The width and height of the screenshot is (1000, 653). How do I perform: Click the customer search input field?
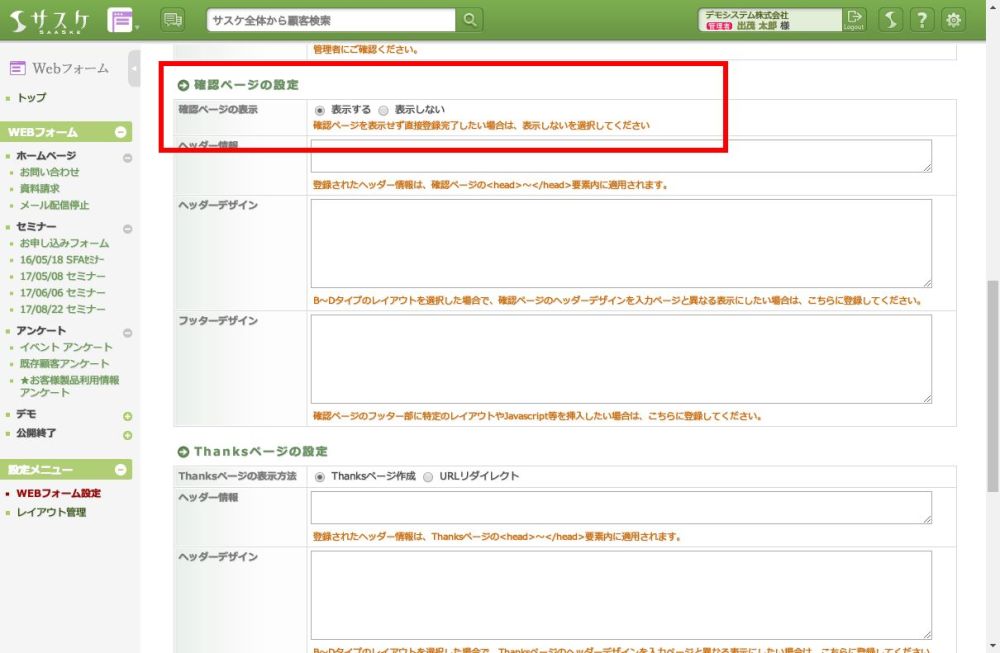click(331, 20)
